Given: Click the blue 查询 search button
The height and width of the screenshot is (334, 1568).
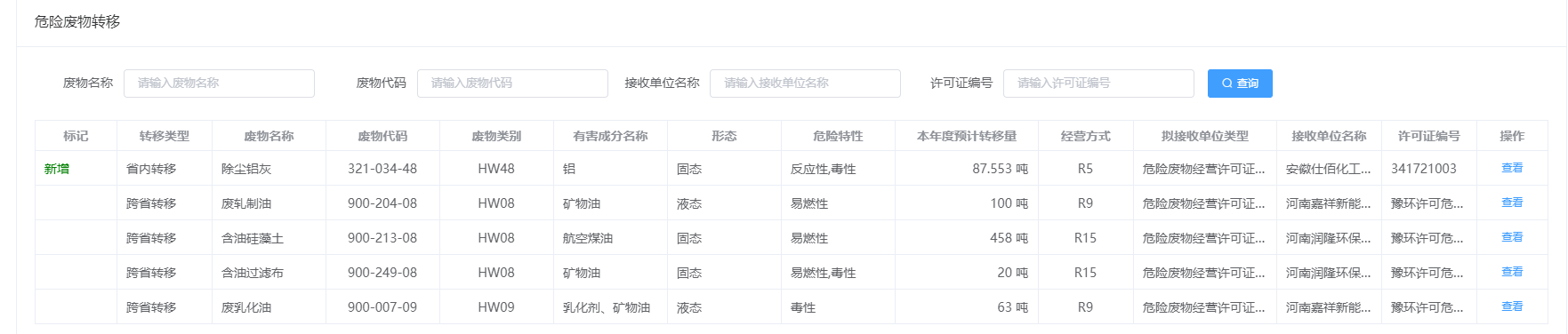Looking at the screenshot, I should pyautogui.click(x=1240, y=83).
